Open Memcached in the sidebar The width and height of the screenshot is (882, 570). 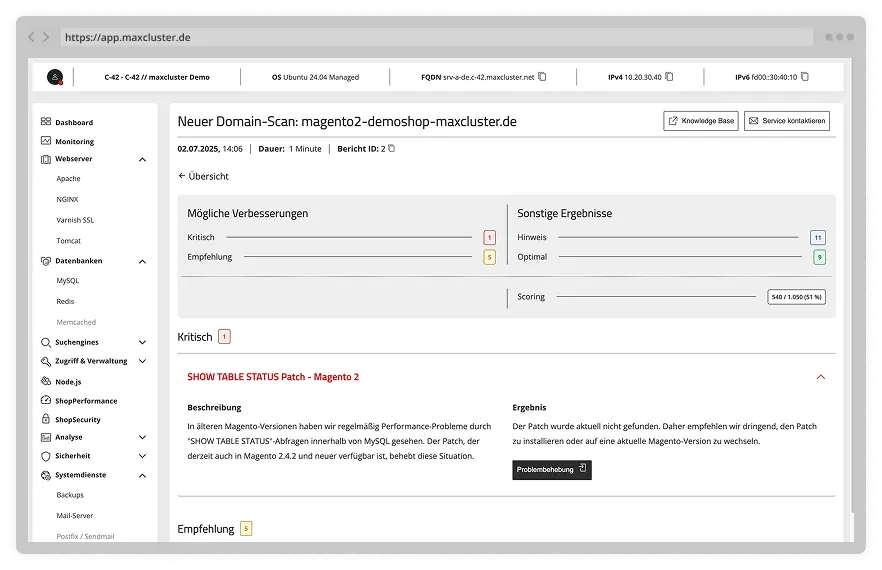point(76,322)
